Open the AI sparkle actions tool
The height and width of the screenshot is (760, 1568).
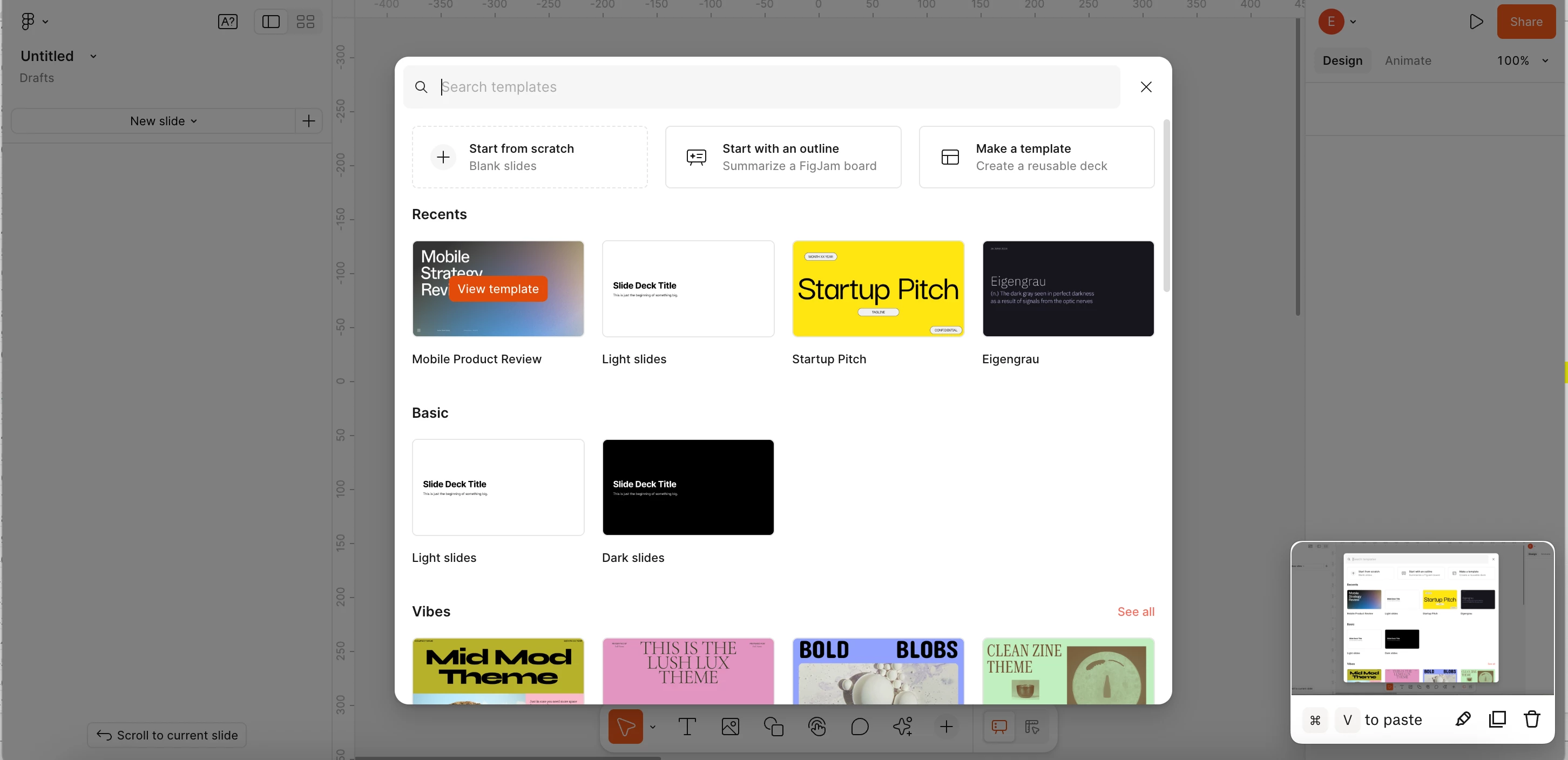[x=903, y=727]
